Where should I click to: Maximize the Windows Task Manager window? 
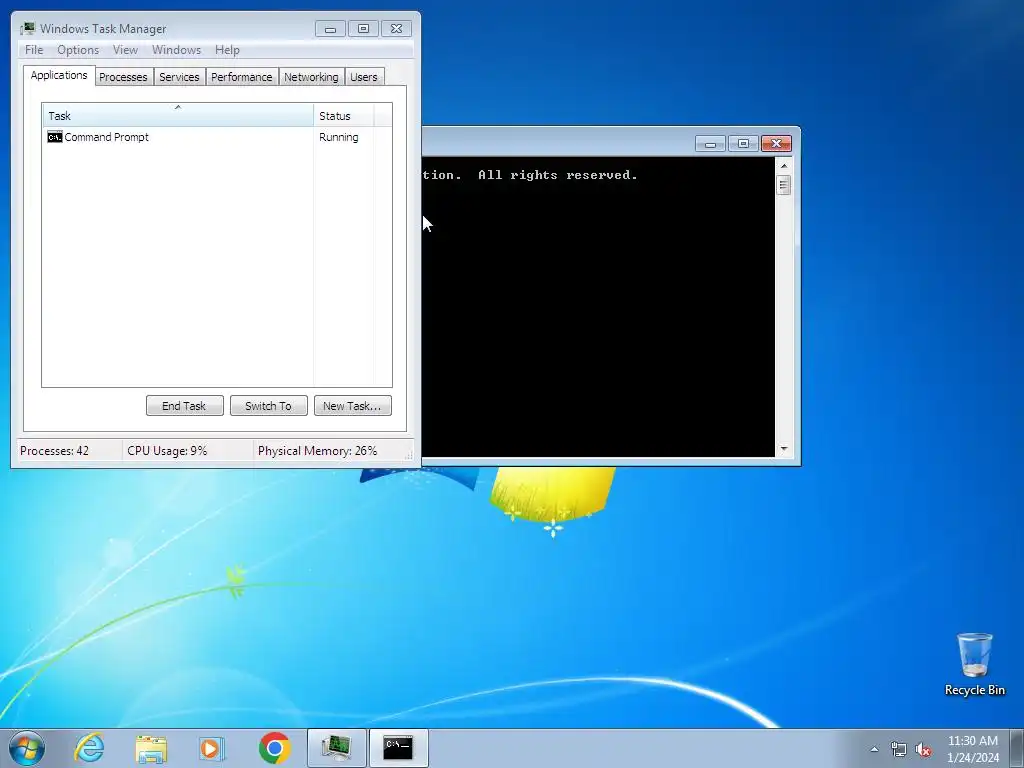coord(363,28)
